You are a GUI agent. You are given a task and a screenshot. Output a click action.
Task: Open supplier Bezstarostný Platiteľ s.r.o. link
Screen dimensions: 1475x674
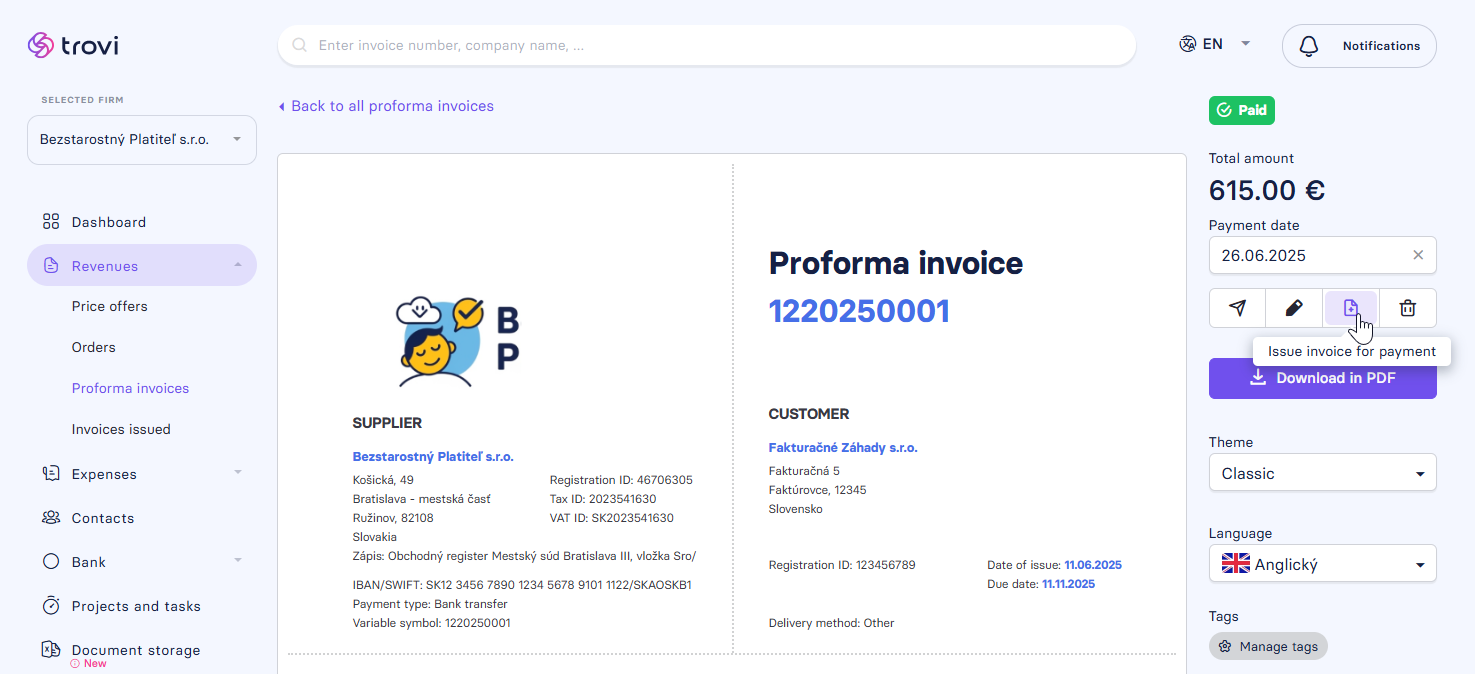[x=433, y=456]
